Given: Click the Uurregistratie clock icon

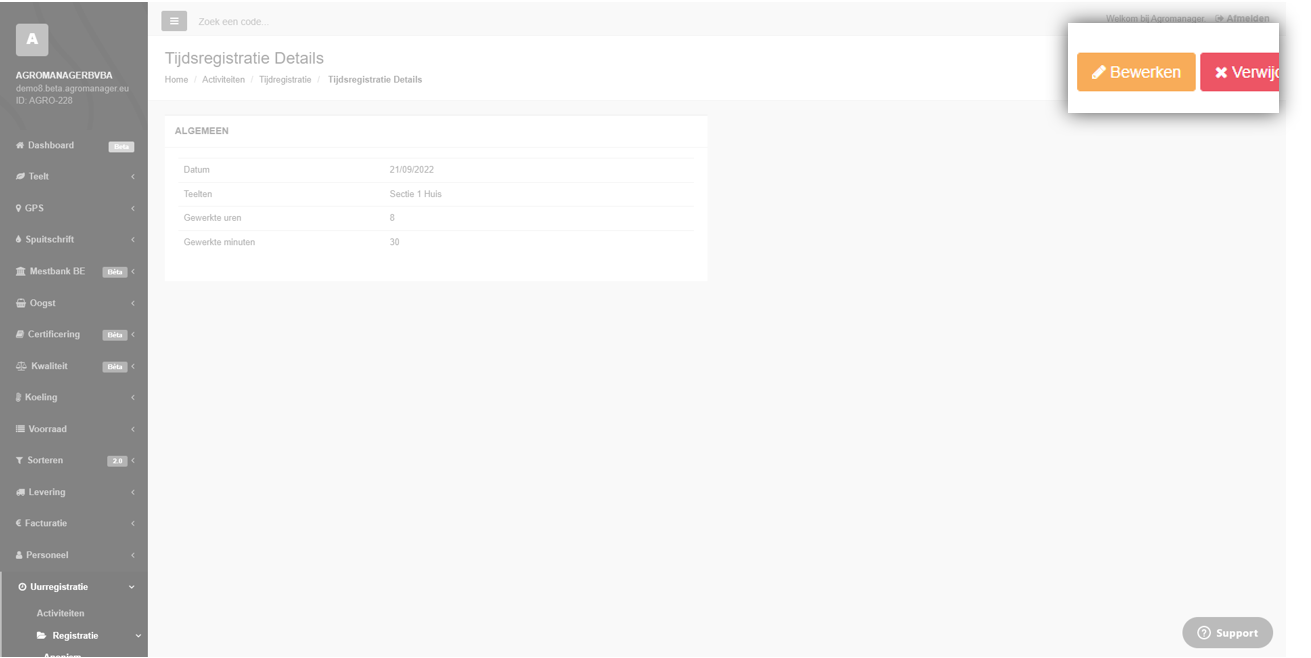Looking at the screenshot, I should tap(22, 587).
